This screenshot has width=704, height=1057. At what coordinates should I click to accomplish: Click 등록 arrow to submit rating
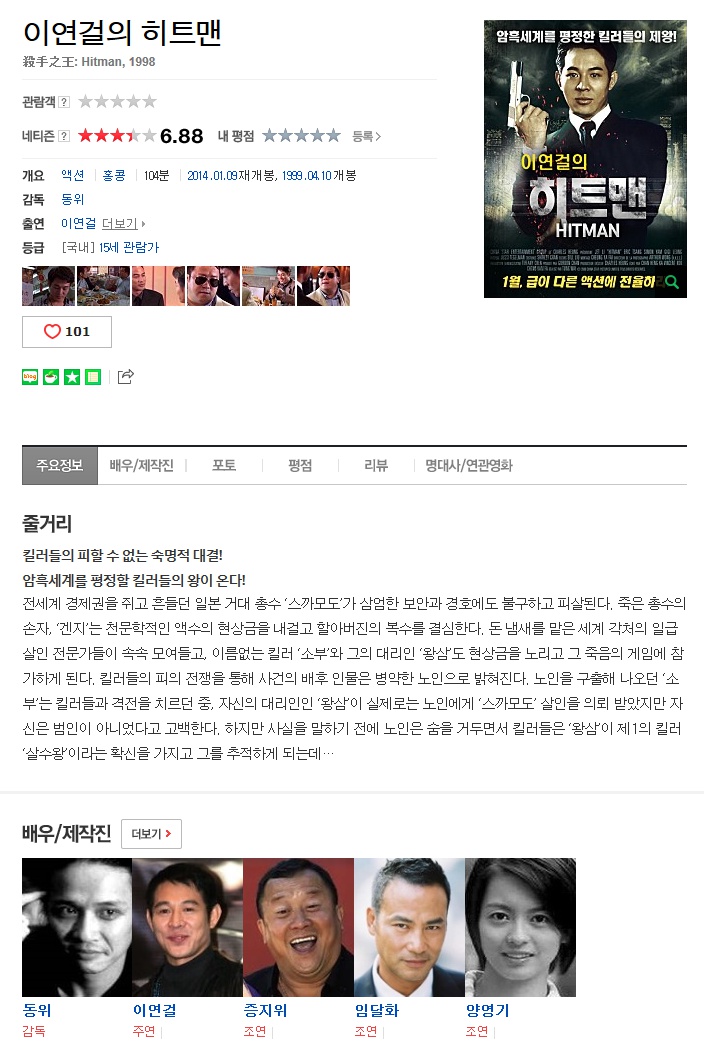tap(366, 136)
